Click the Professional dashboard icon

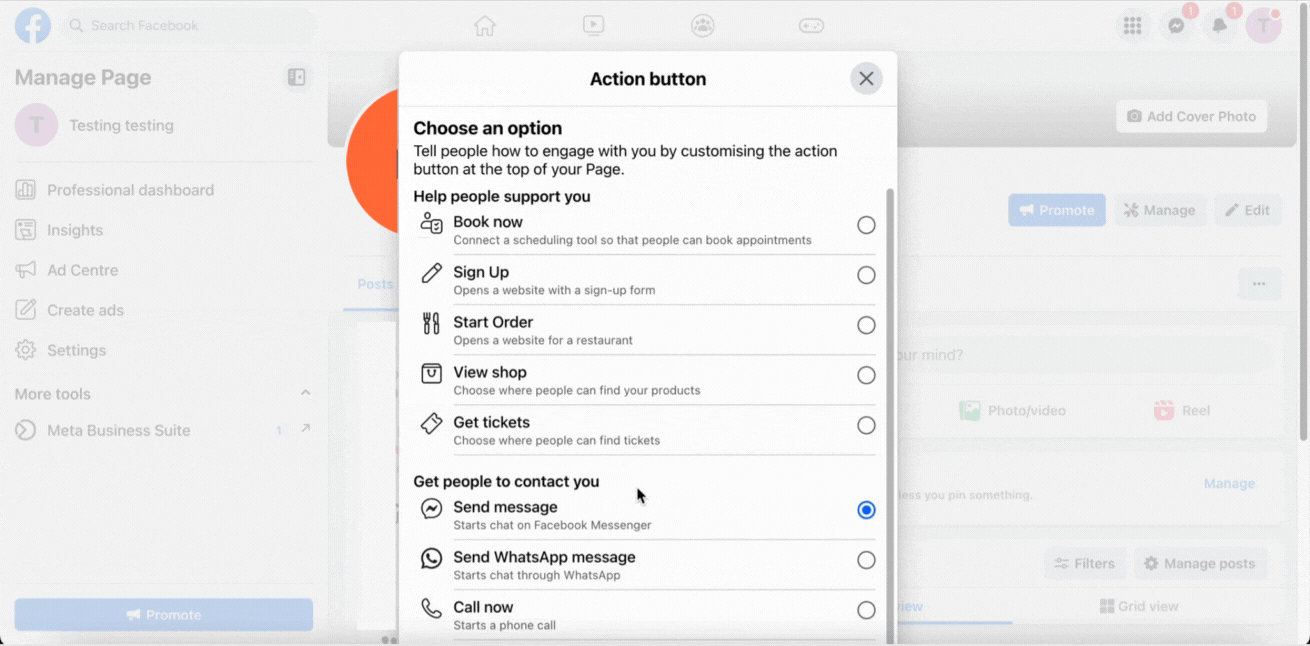(x=26, y=190)
